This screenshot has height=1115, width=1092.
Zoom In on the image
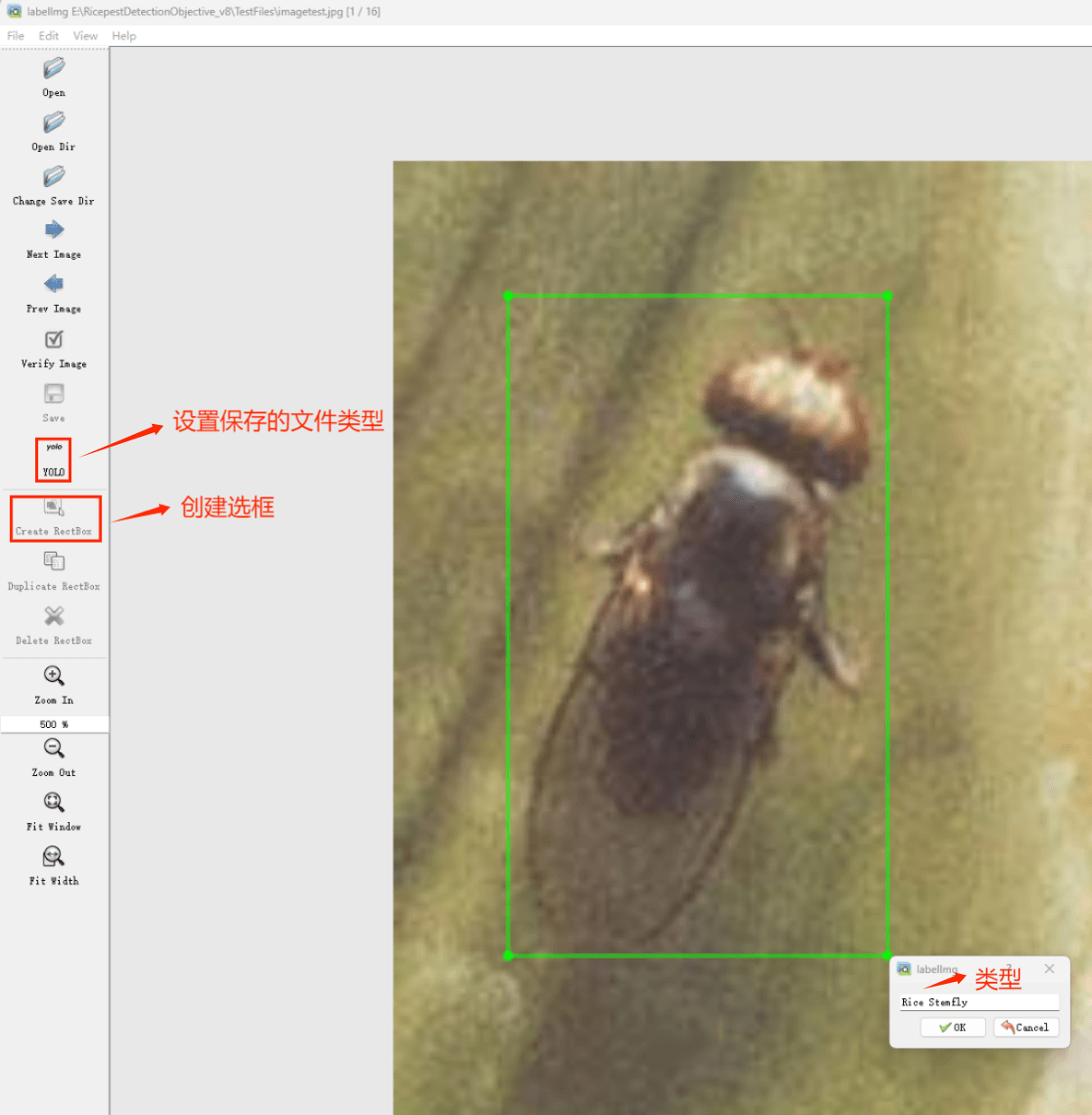(x=54, y=676)
